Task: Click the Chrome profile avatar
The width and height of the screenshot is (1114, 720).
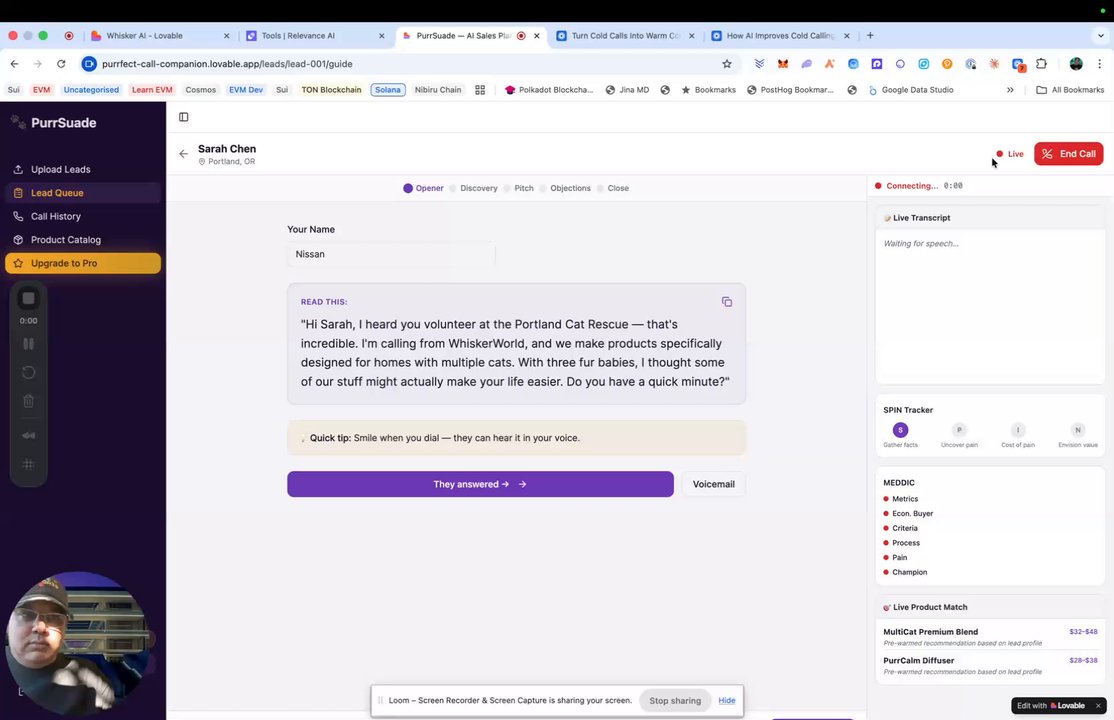Action: pos(1076,64)
